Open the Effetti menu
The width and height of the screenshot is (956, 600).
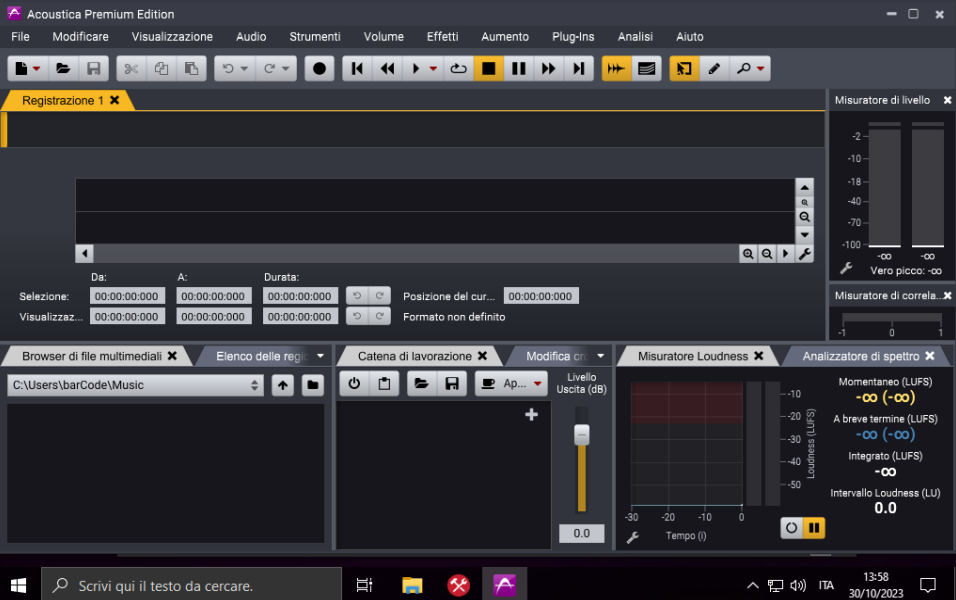(443, 37)
